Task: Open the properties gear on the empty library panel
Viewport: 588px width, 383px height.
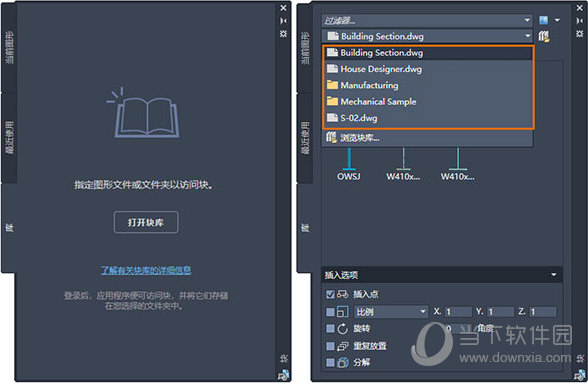Action: tap(284, 34)
